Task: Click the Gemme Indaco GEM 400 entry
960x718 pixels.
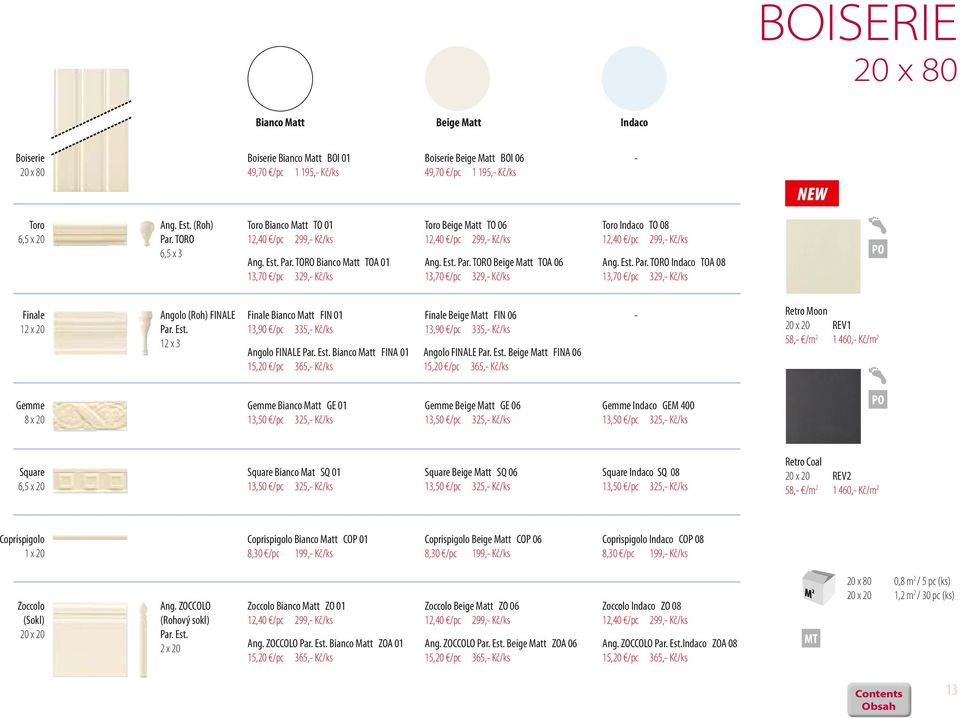Action: [647, 405]
